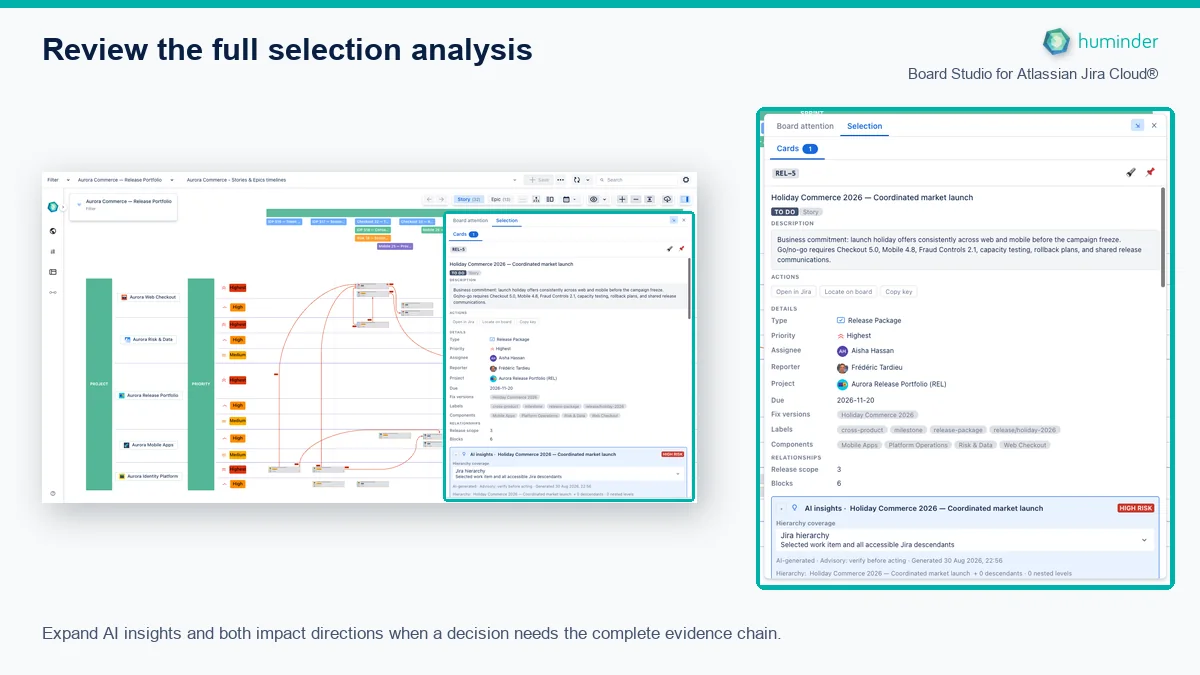
Task: Click the Save button in board toolbar
Action: point(538,180)
